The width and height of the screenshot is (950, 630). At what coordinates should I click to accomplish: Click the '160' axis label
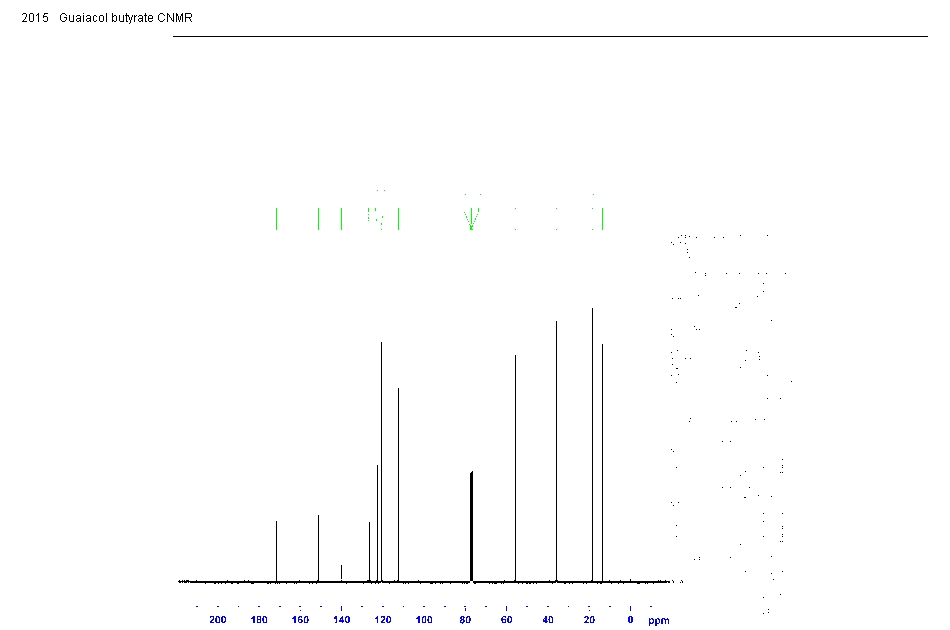(x=300, y=620)
